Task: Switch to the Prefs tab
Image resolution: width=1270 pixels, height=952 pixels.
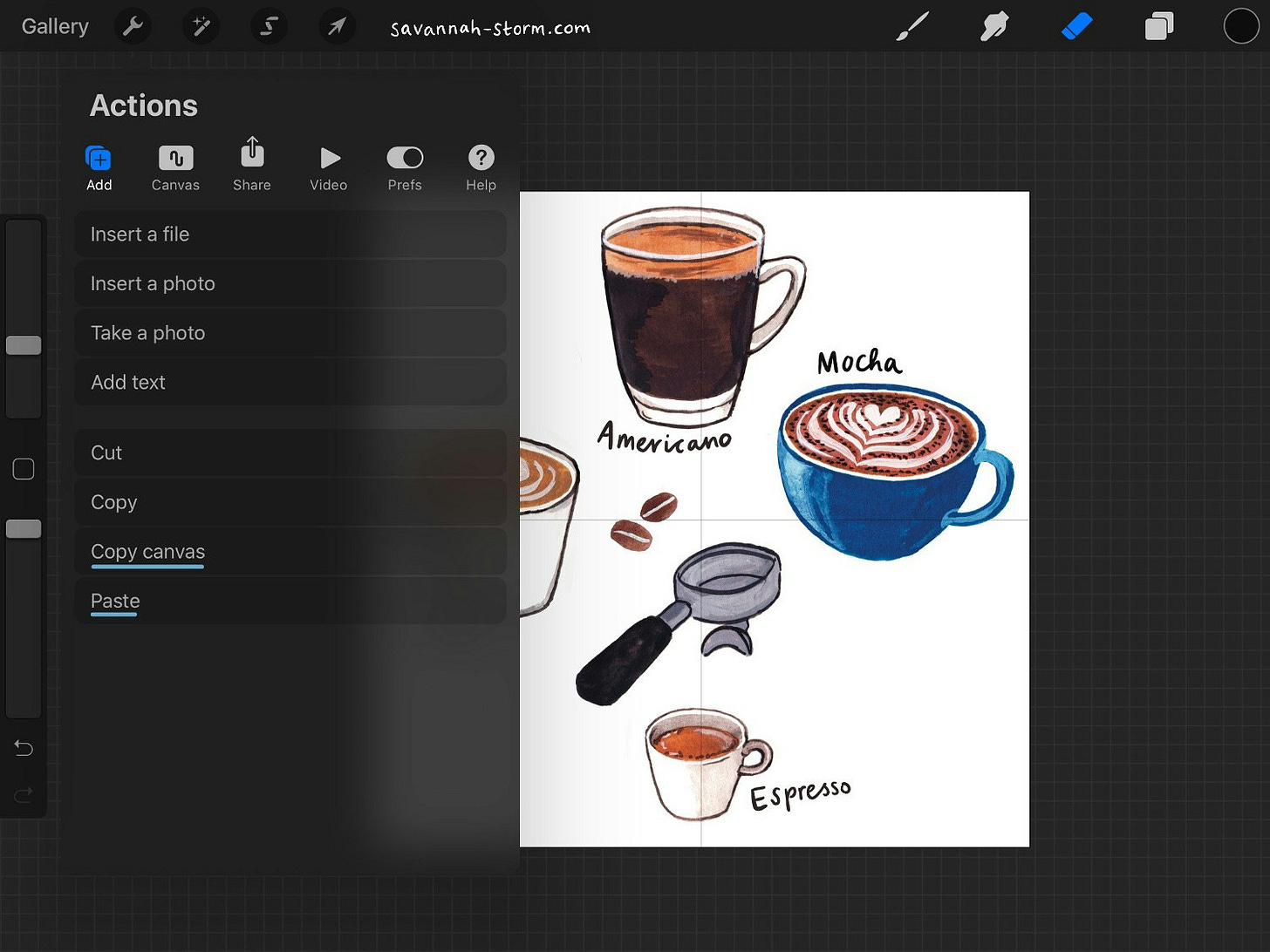Action: click(x=405, y=167)
